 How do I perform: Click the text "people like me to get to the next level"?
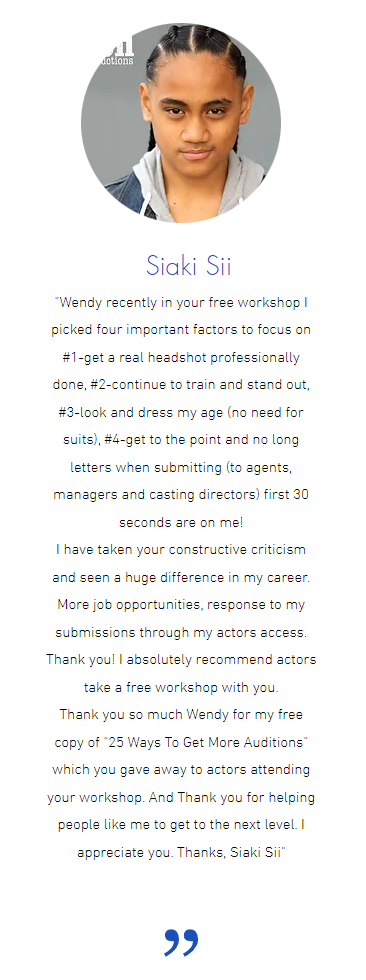pos(176,825)
